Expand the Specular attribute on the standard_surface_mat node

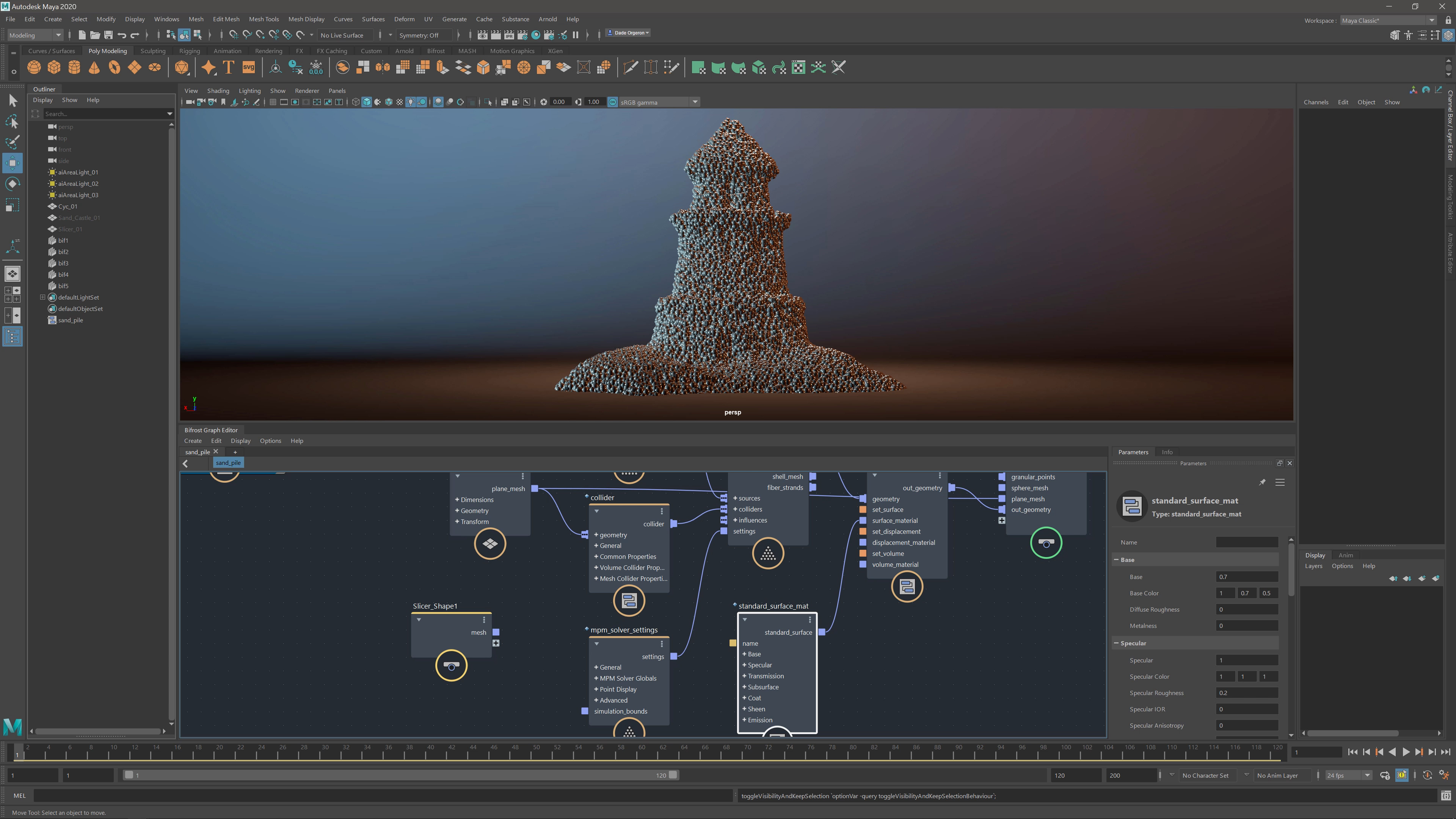[x=744, y=665]
